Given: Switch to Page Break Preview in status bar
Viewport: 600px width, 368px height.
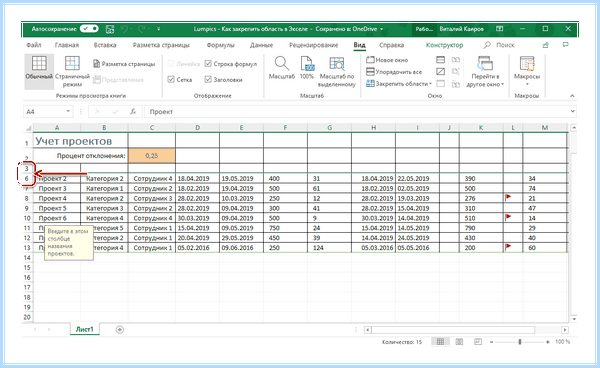Looking at the screenshot, I should tap(478, 342).
